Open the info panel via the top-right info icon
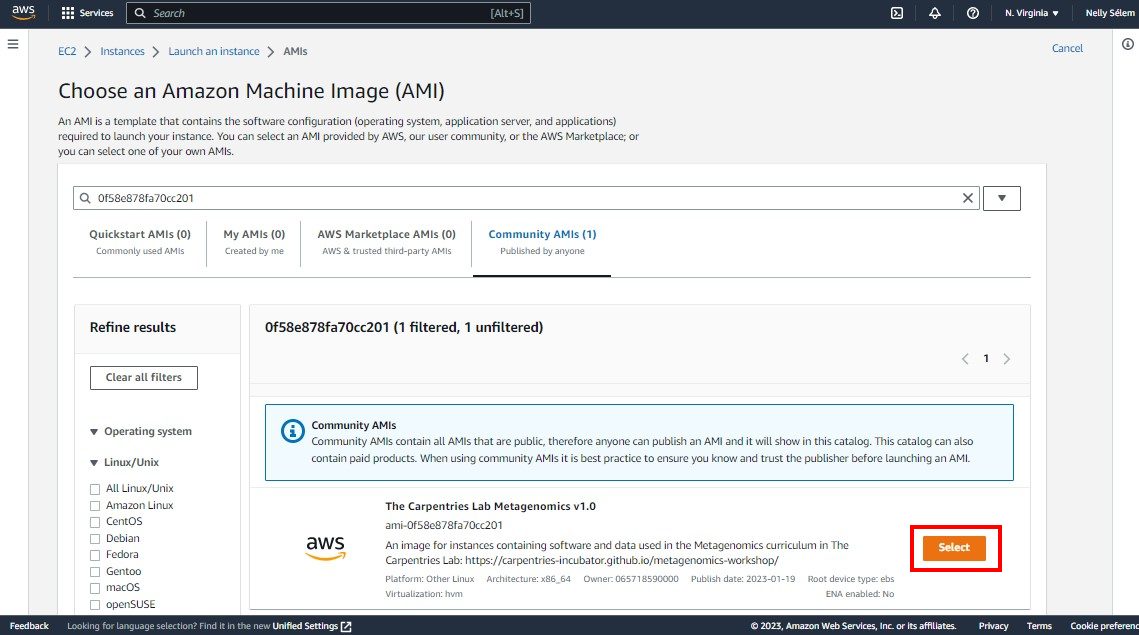This screenshot has width=1139, height=635. [x=1128, y=44]
